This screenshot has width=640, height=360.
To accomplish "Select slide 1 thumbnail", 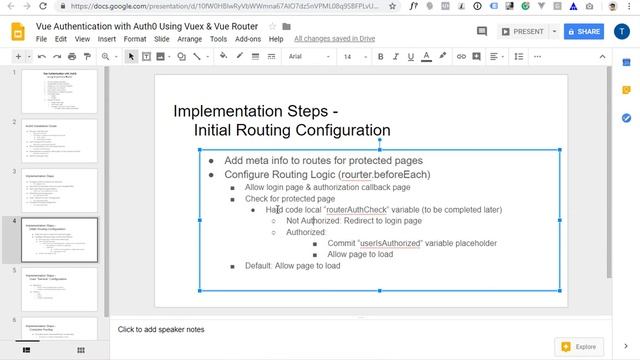I will 60,91.
